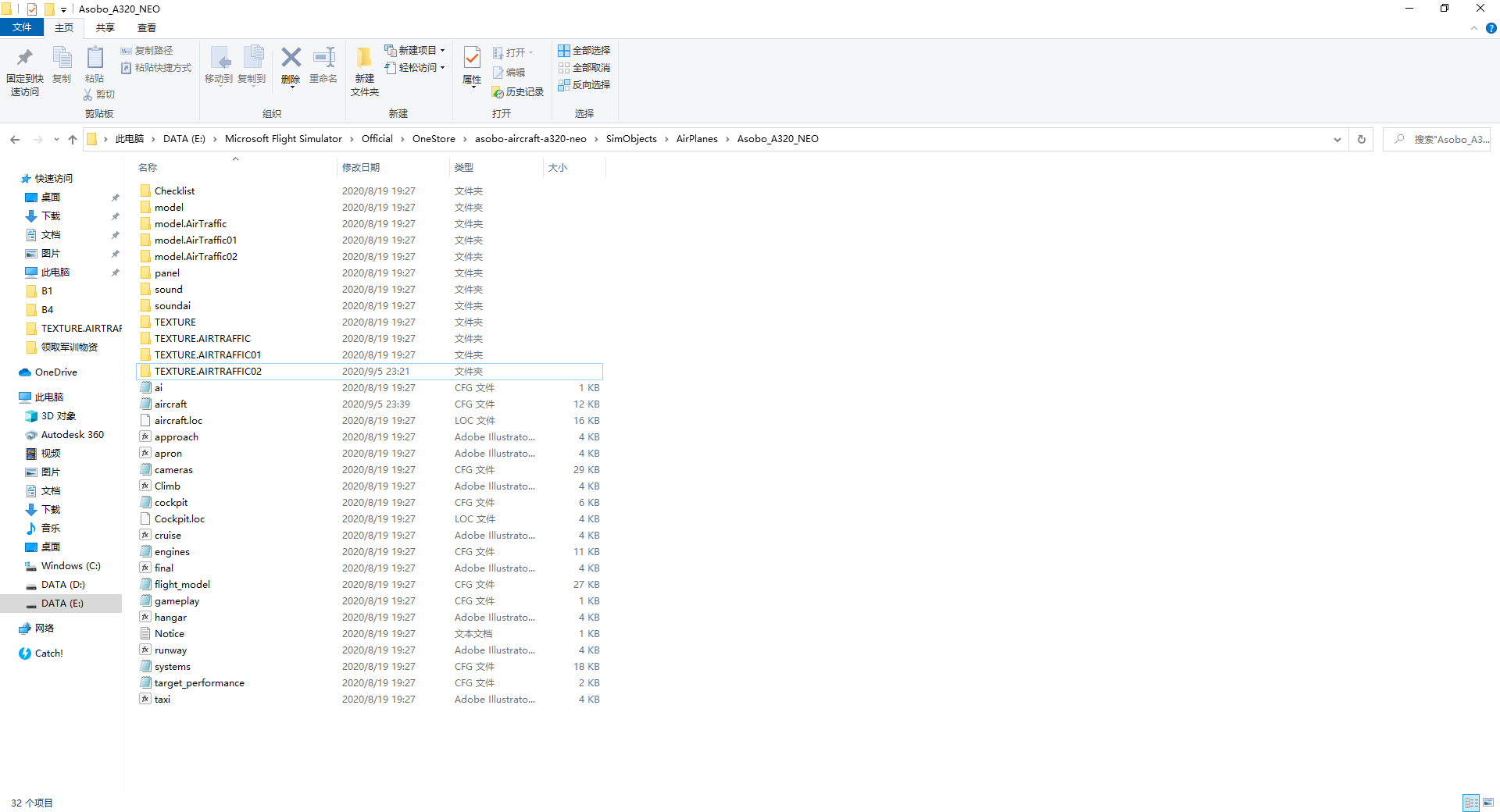Click the Cut scissors button

[99, 94]
